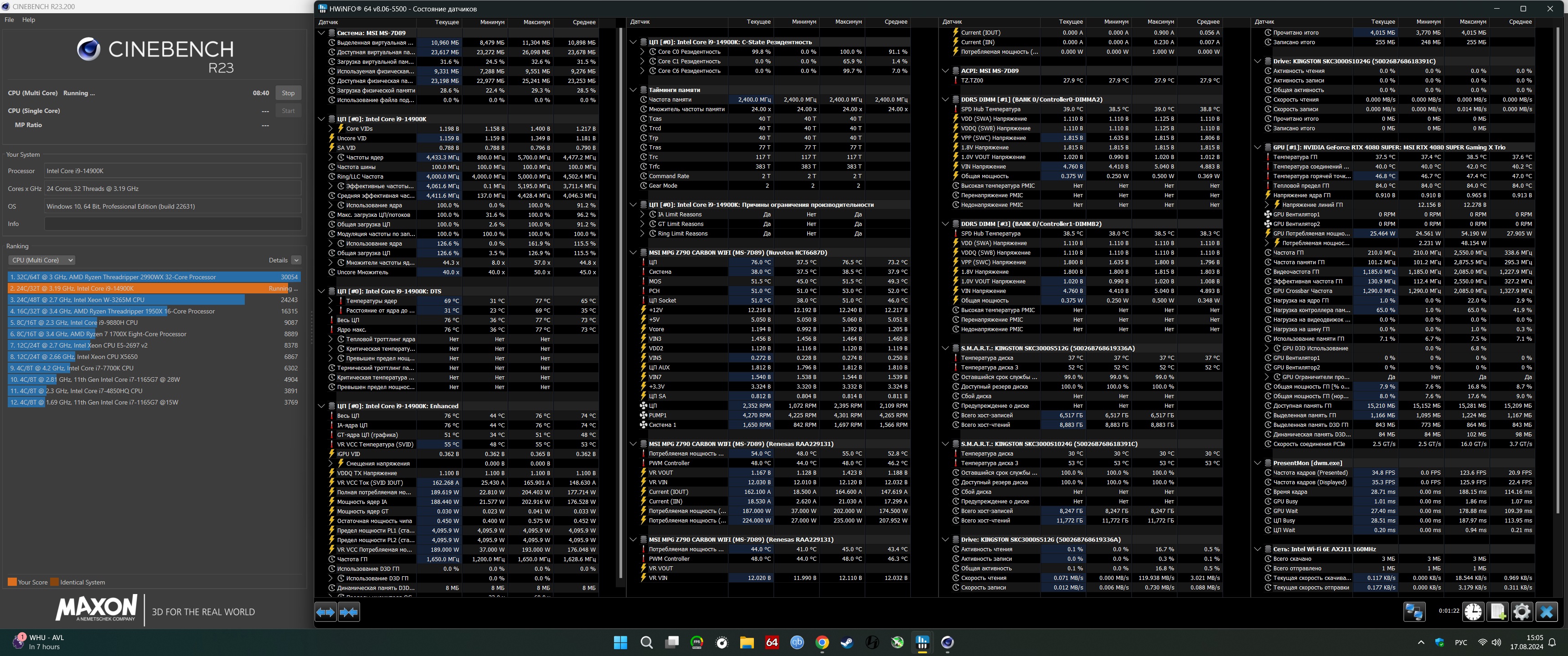Open the CPU (Multi Core) ranking dropdown

41,260
